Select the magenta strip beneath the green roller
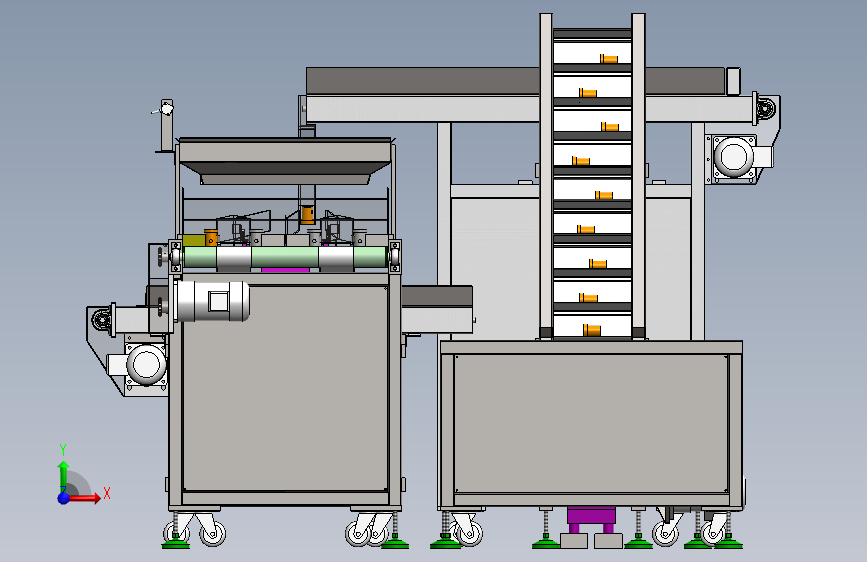 pos(285,270)
